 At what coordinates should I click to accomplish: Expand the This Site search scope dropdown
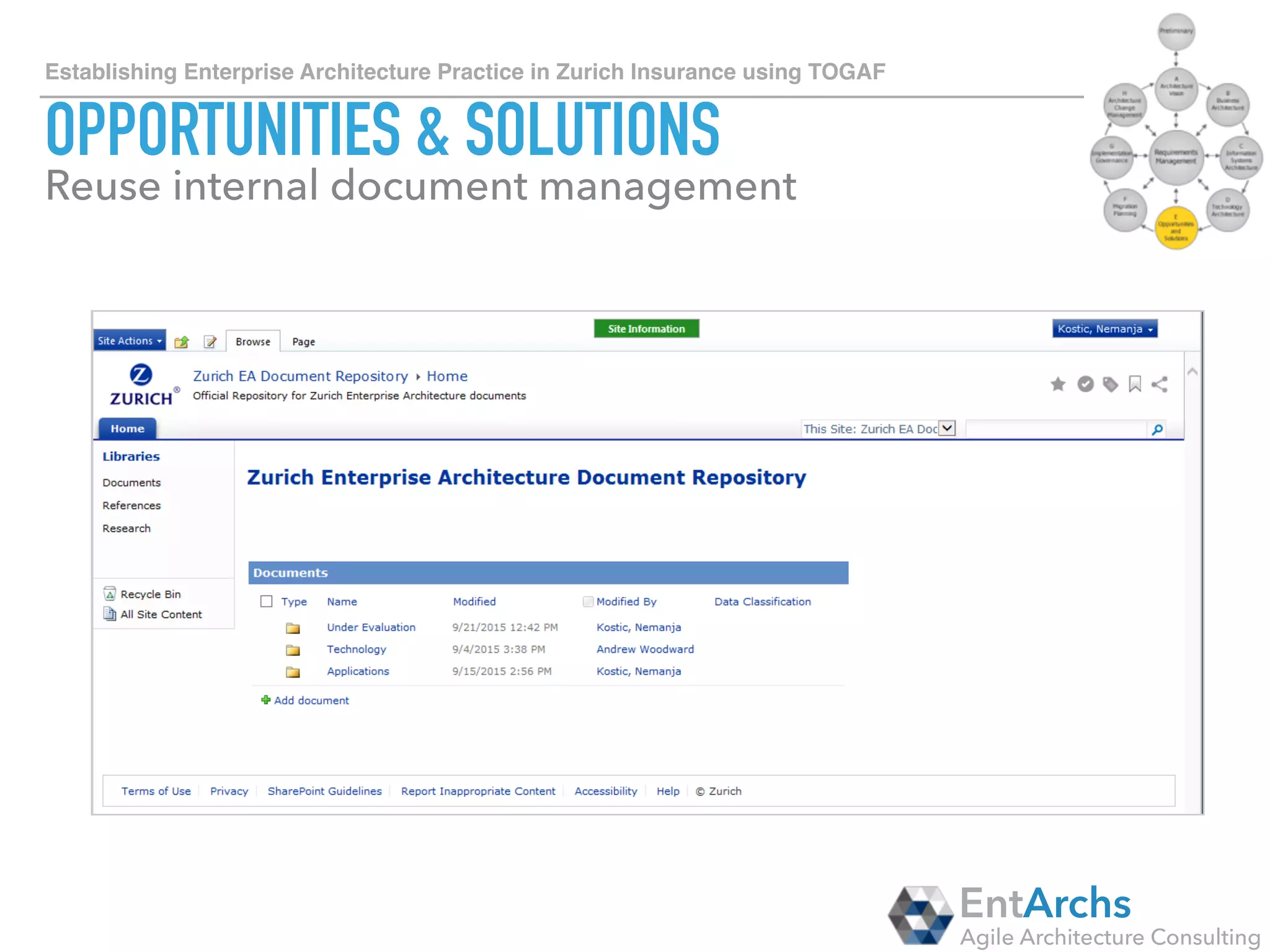pos(947,428)
